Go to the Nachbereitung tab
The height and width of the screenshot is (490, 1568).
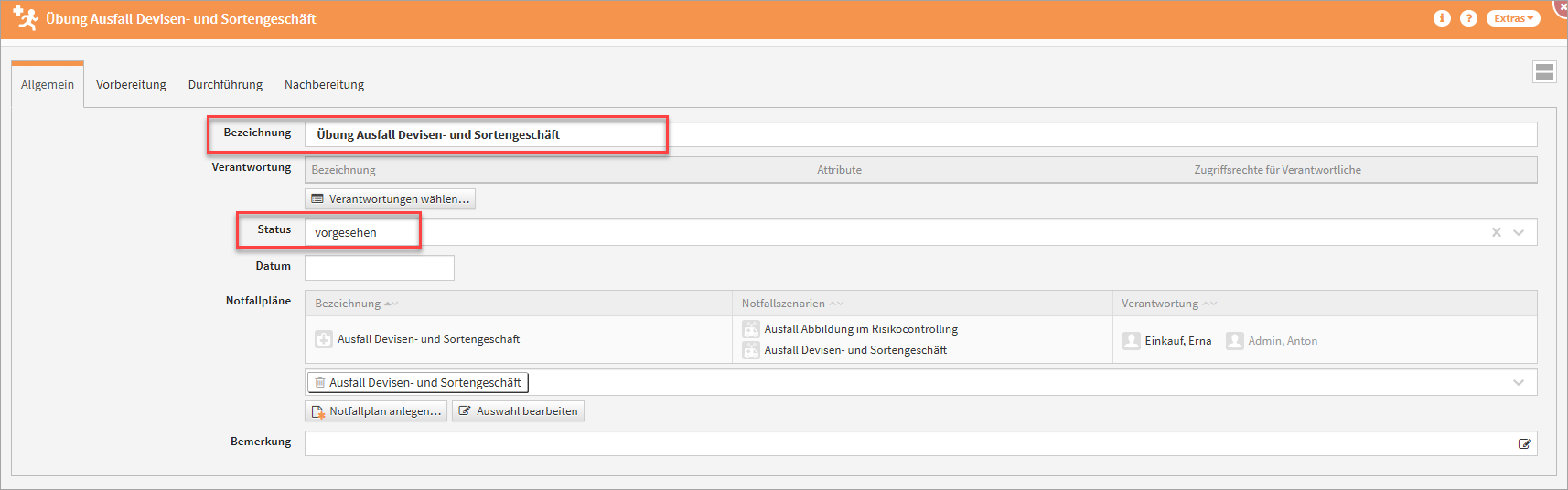point(324,84)
